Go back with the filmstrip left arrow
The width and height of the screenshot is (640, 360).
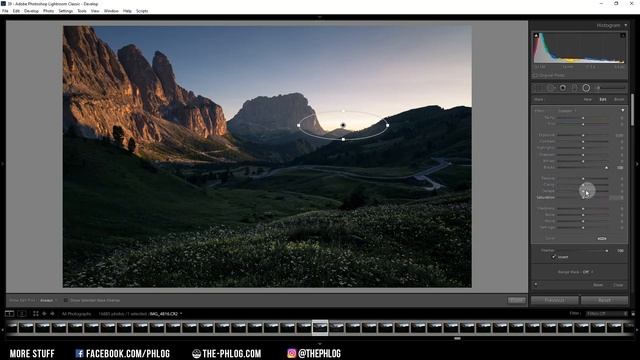point(44,313)
